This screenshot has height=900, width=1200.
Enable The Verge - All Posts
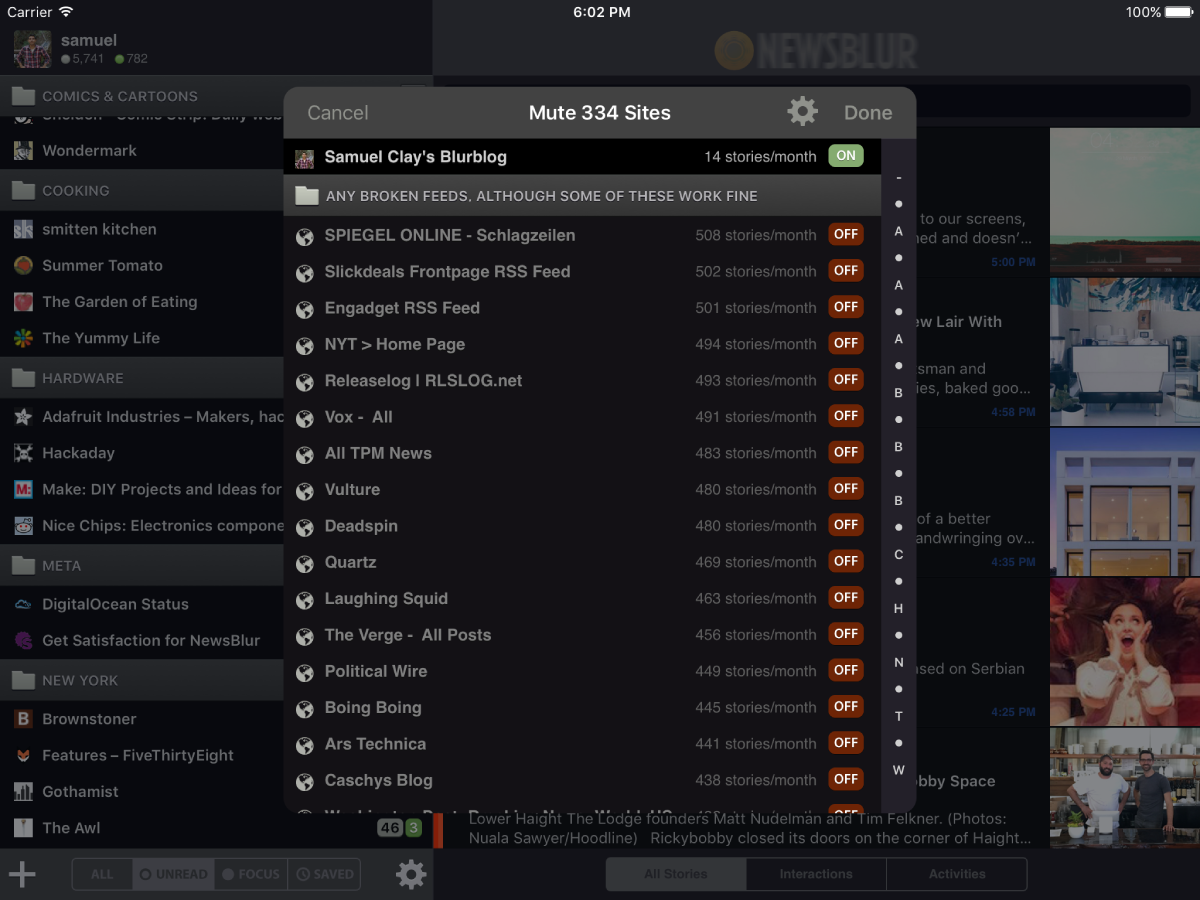pos(846,634)
